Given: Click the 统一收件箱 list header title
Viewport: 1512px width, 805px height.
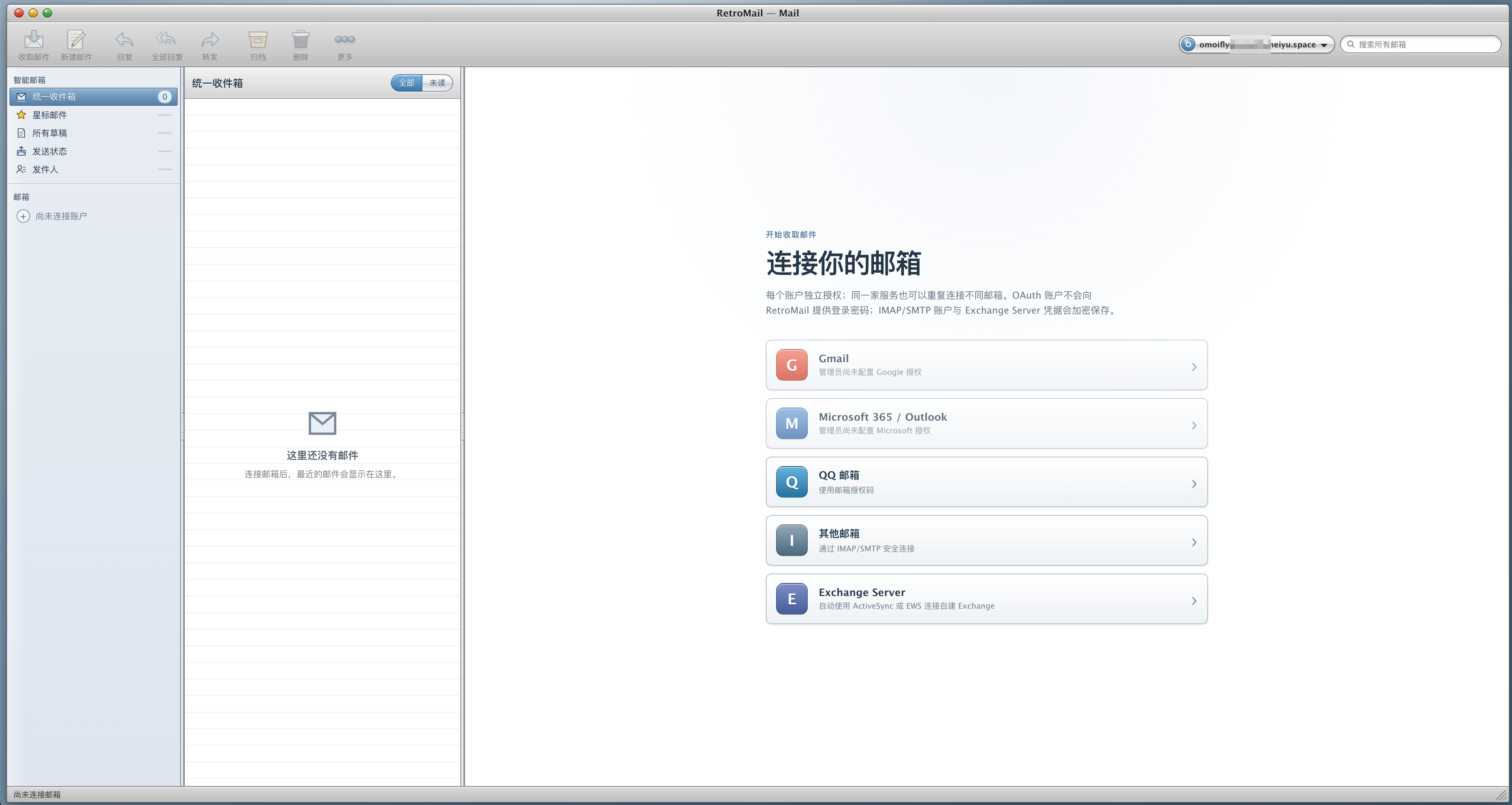Looking at the screenshot, I should tap(217, 83).
